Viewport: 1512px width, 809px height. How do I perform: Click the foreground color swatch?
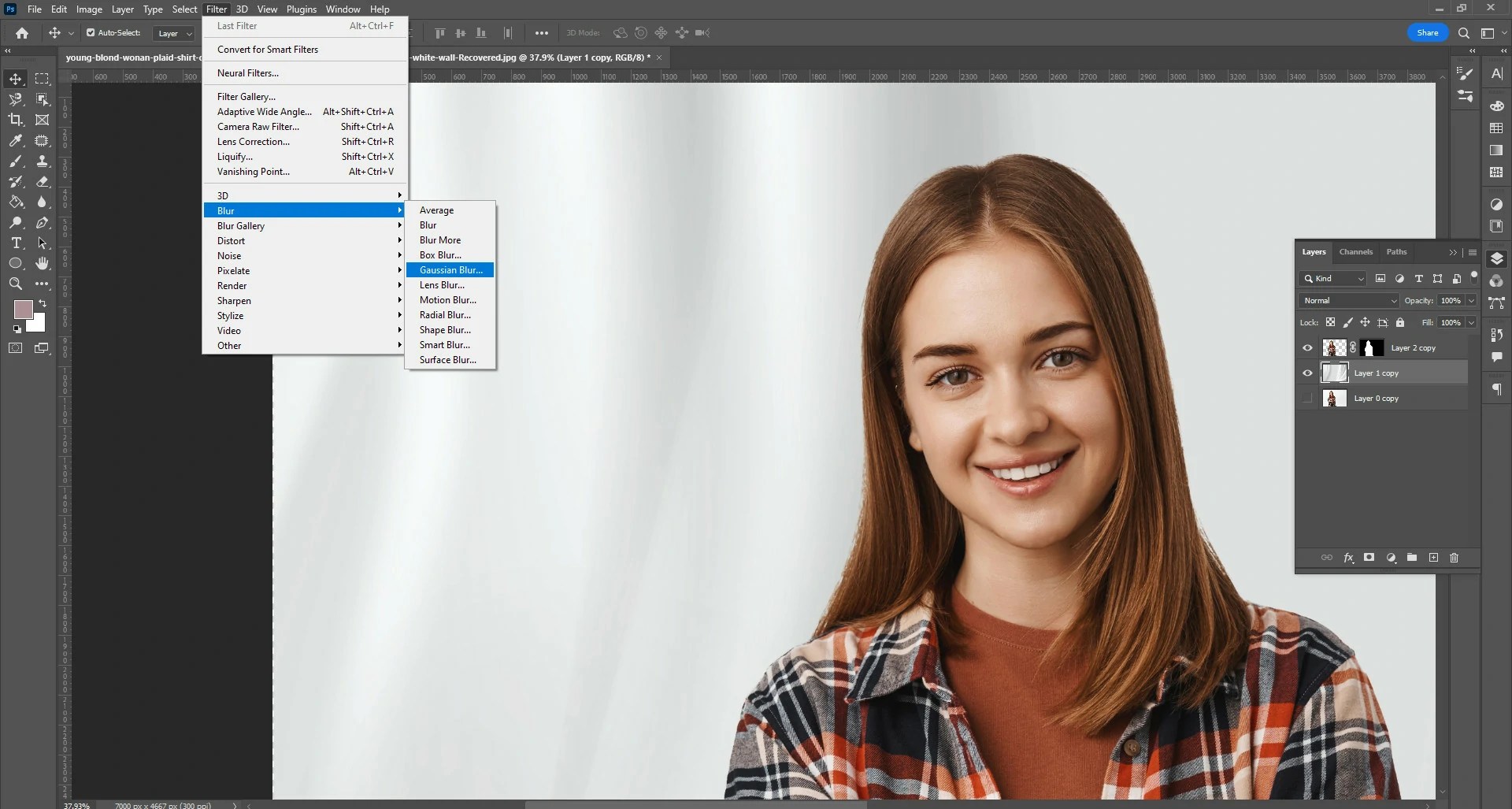click(x=24, y=310)
